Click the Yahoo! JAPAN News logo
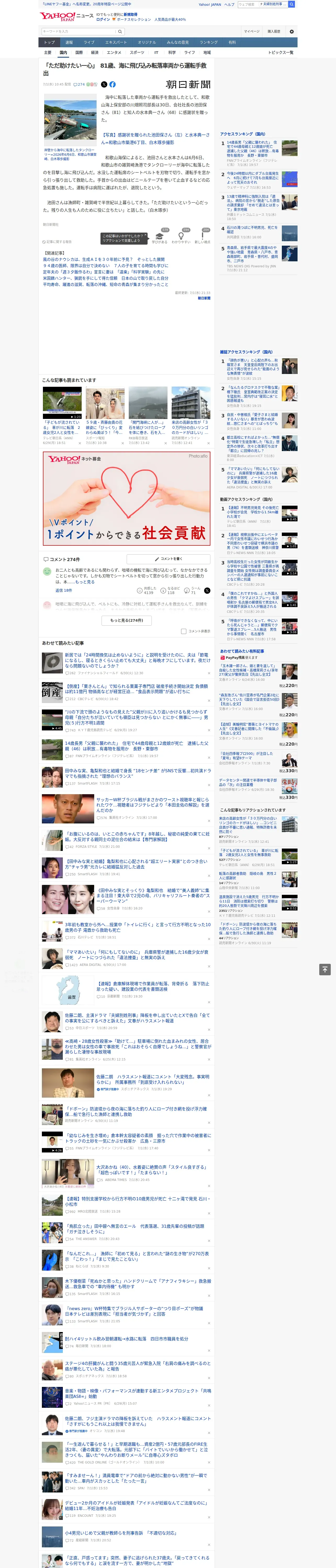This screenshot has width=336, height=1568. 66,16
